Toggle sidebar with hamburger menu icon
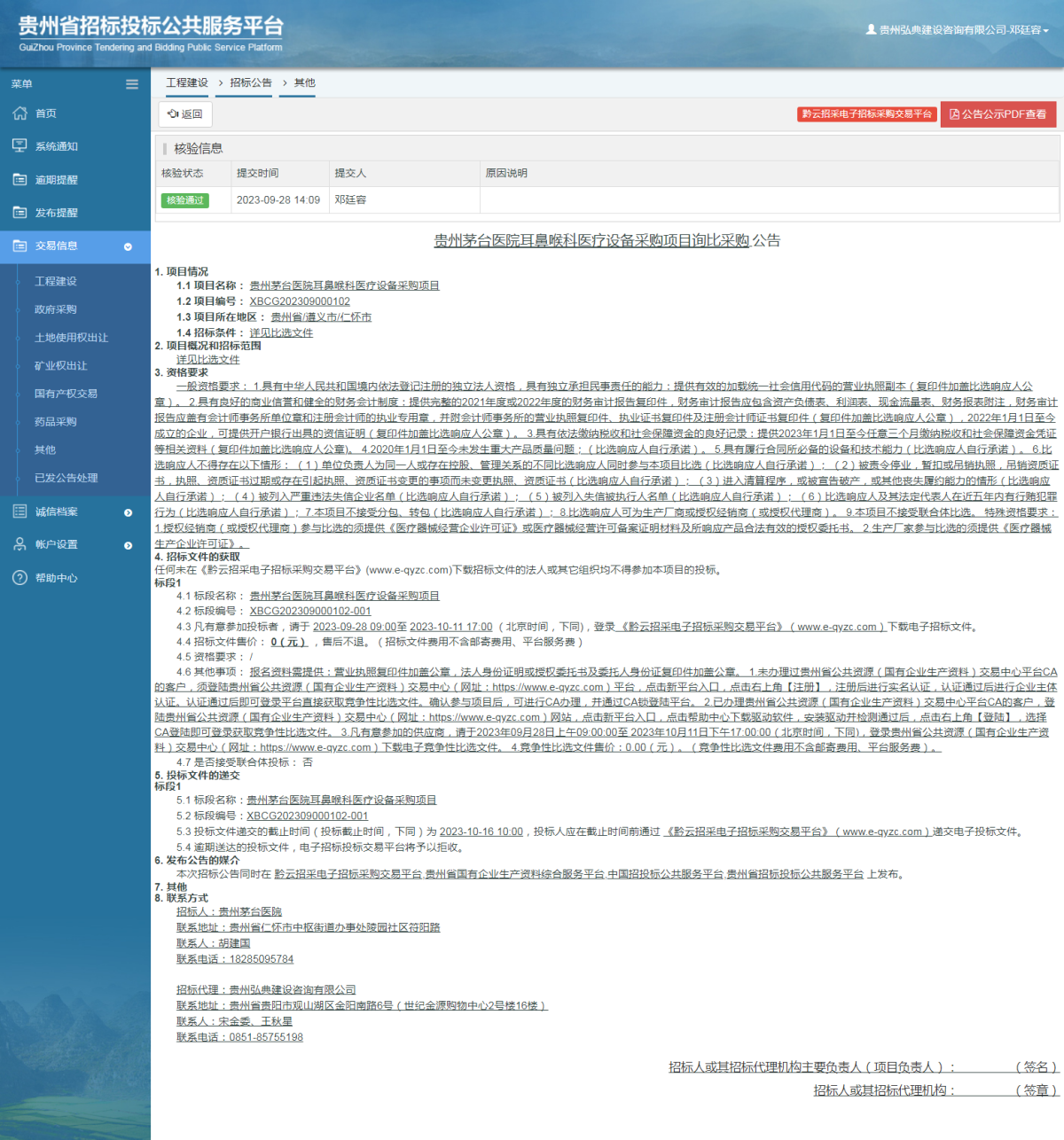The image size is (1064, 1140). (x=131, y=83)
